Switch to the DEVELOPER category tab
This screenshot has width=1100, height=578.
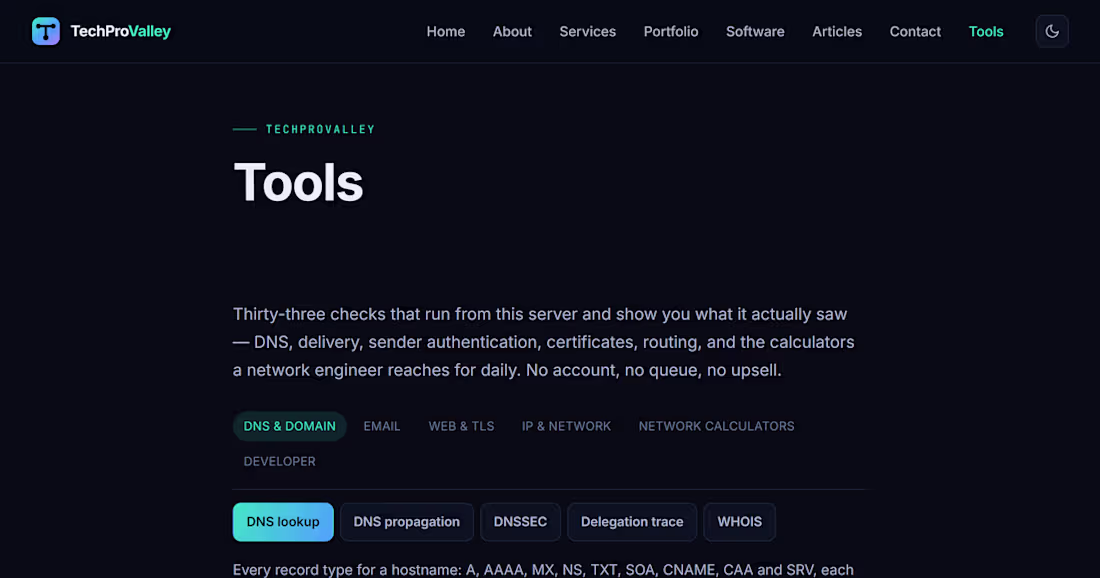click(279, 461)
